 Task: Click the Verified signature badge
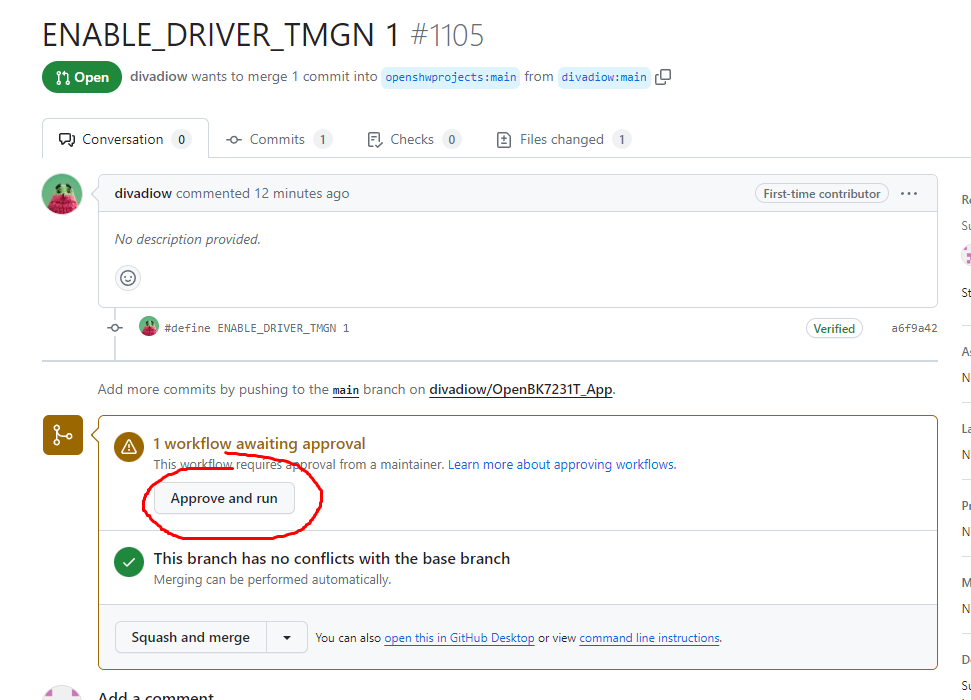834,328
